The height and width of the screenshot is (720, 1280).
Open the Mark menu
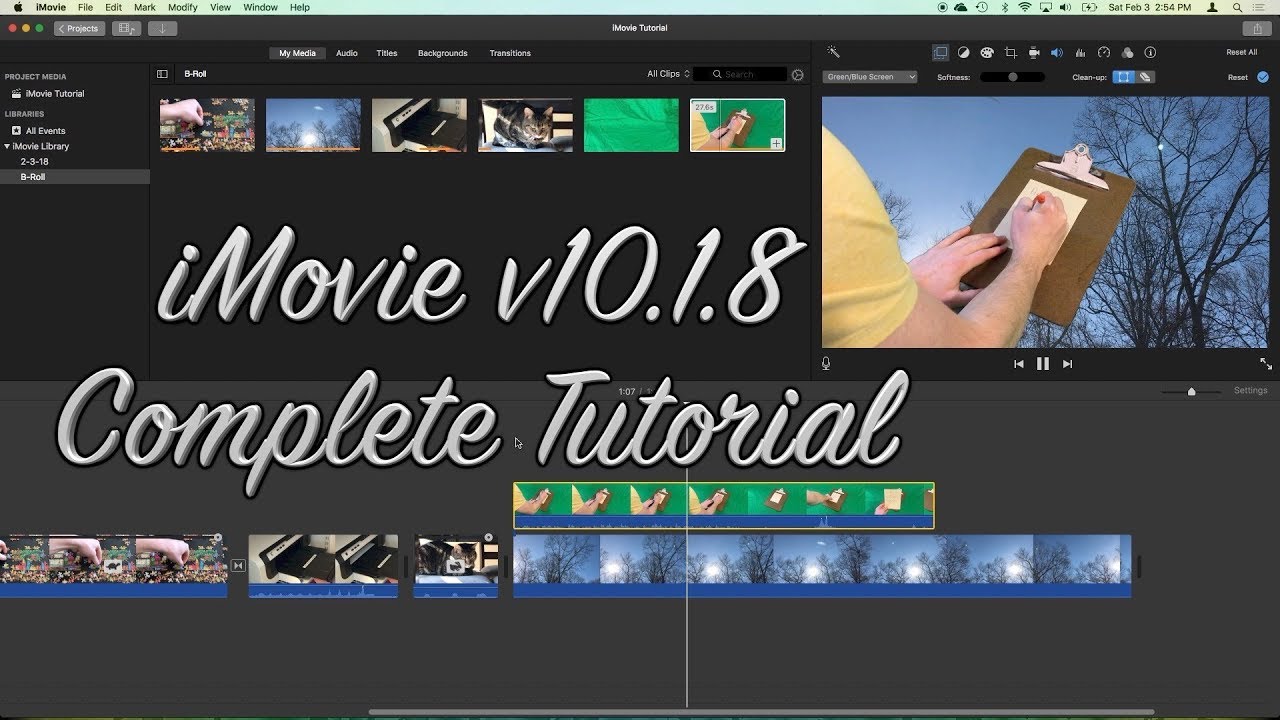click(145, 7)
